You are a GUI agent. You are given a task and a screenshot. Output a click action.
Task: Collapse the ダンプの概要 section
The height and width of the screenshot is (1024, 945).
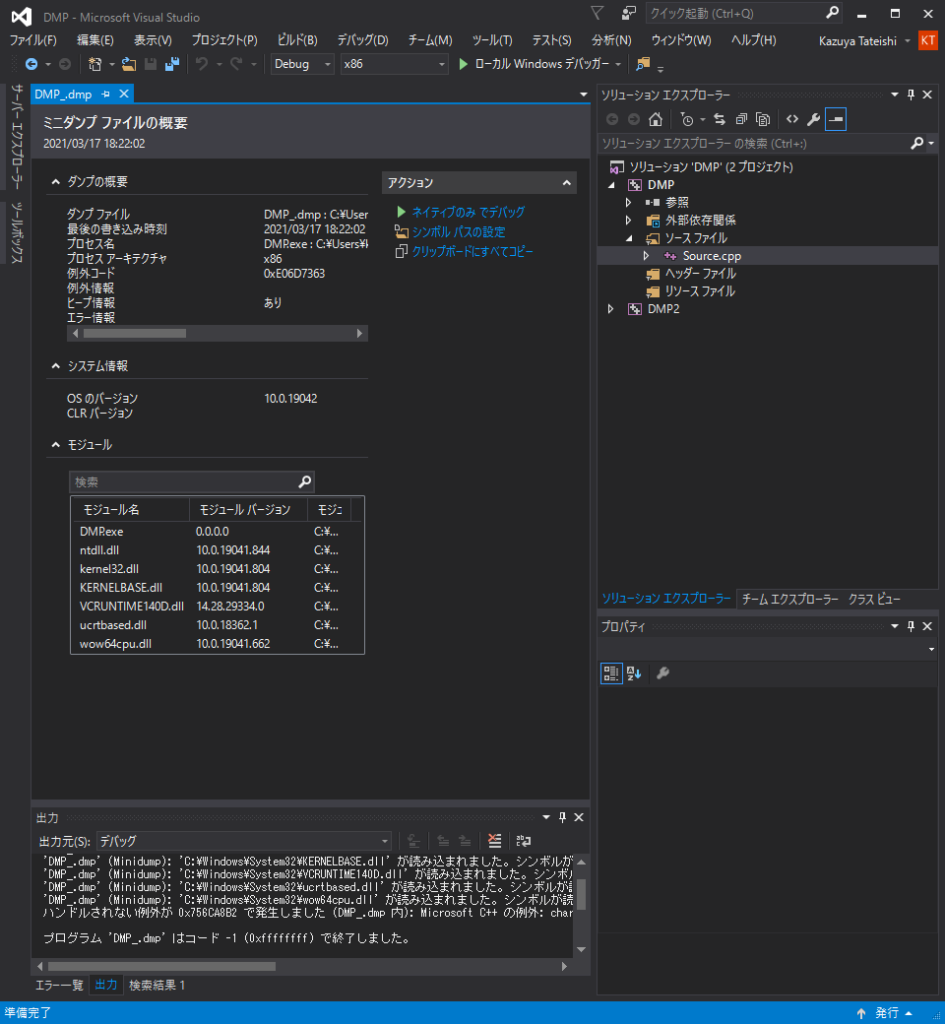click(56, 182)
